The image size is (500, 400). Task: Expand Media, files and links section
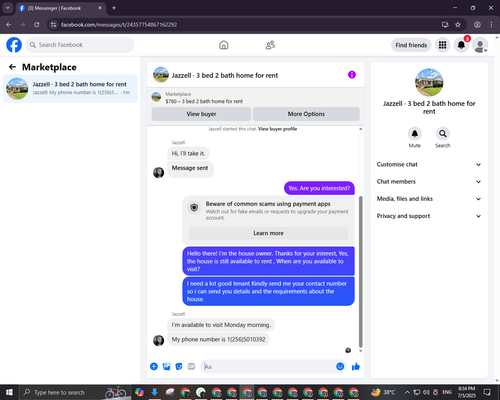pyautogui.click(x=429, y=199)
